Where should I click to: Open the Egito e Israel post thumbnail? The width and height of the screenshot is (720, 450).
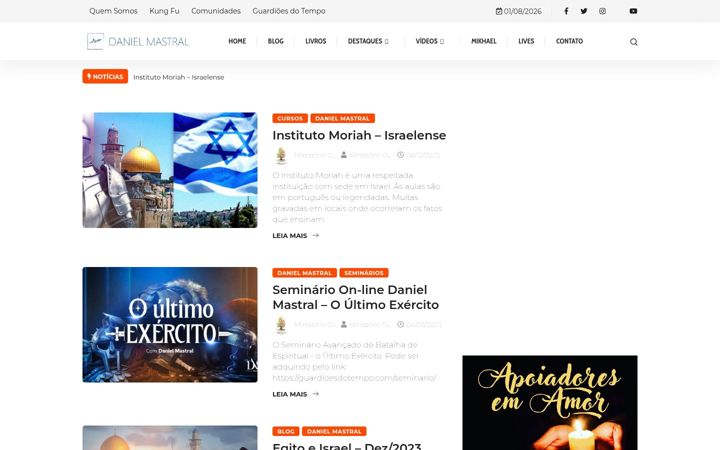click(x=170, y=438)
